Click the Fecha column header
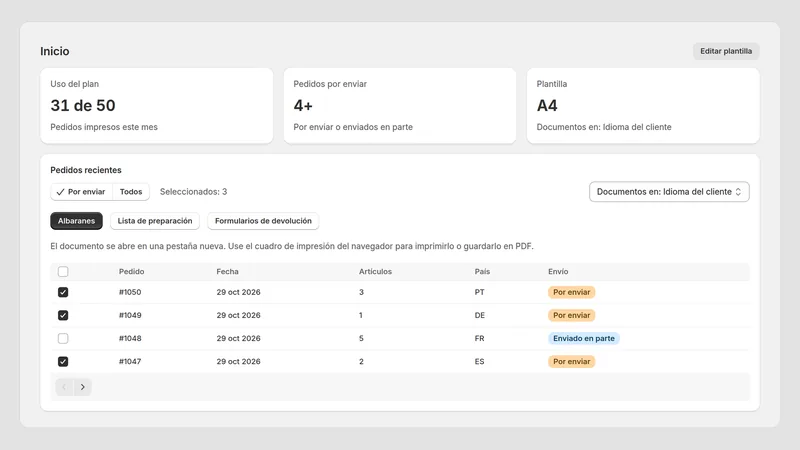 (228, 271)
